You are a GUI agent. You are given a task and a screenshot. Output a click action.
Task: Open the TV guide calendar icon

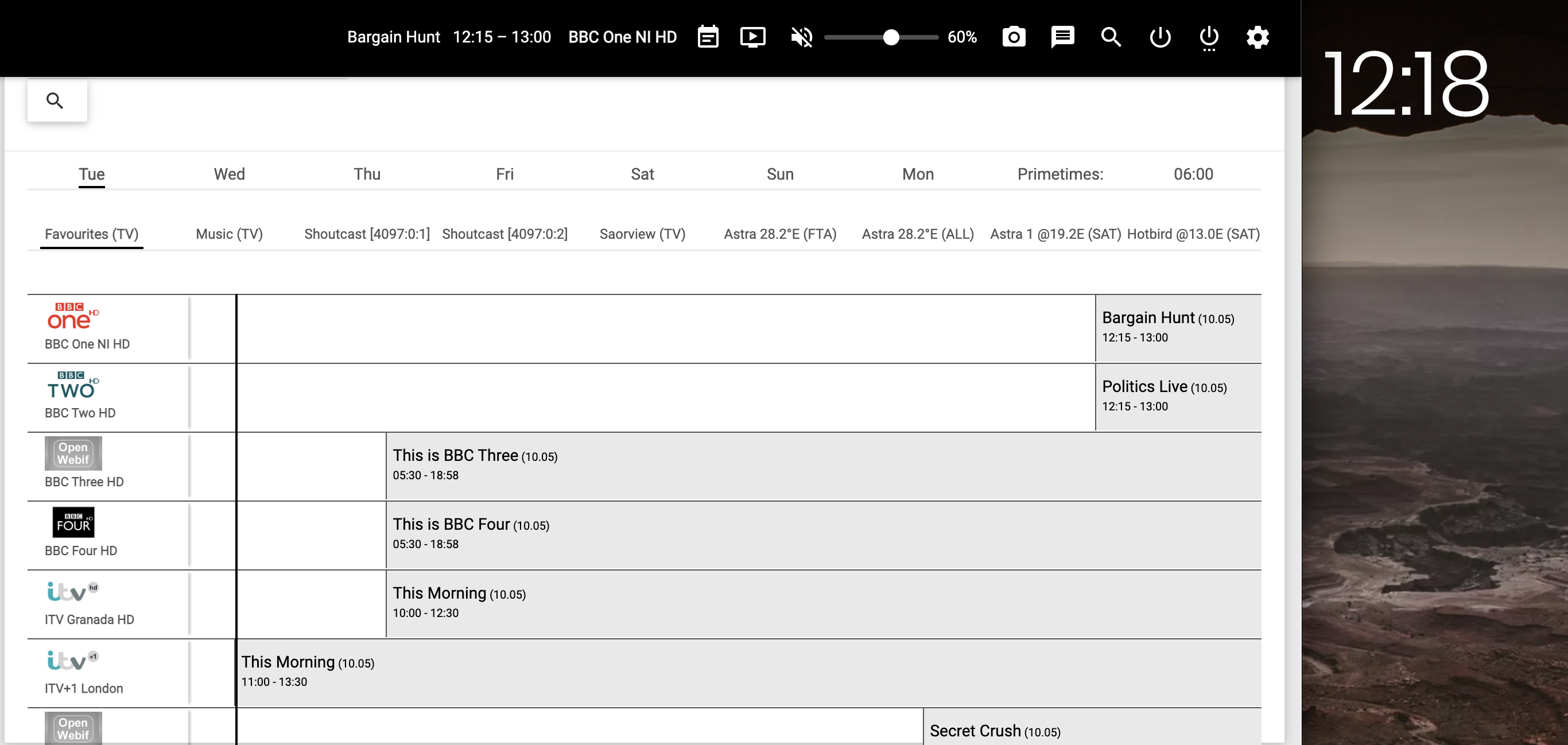tap(708, 37)
